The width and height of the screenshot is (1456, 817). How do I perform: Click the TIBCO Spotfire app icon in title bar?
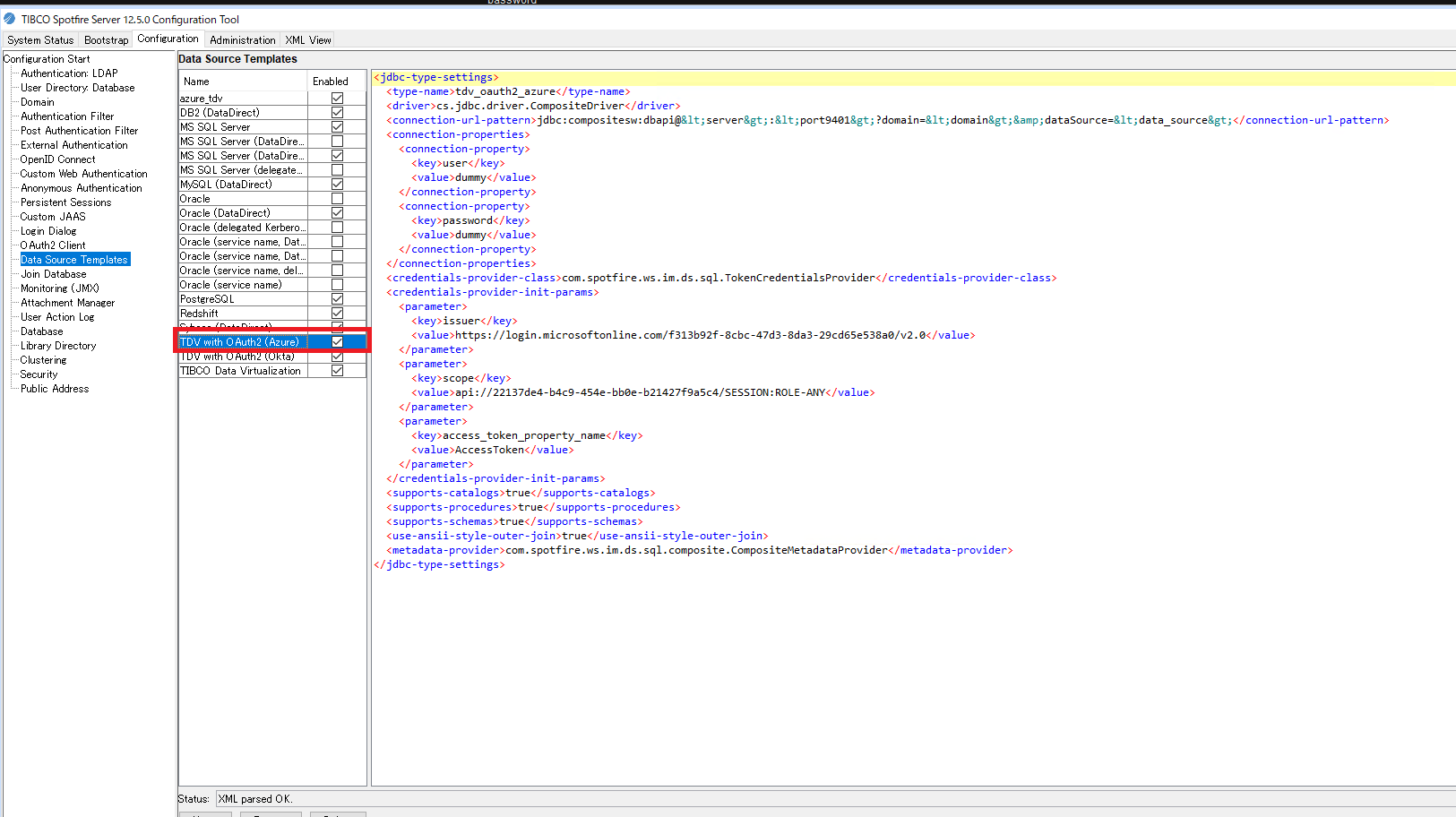click(x=10, y=19)
